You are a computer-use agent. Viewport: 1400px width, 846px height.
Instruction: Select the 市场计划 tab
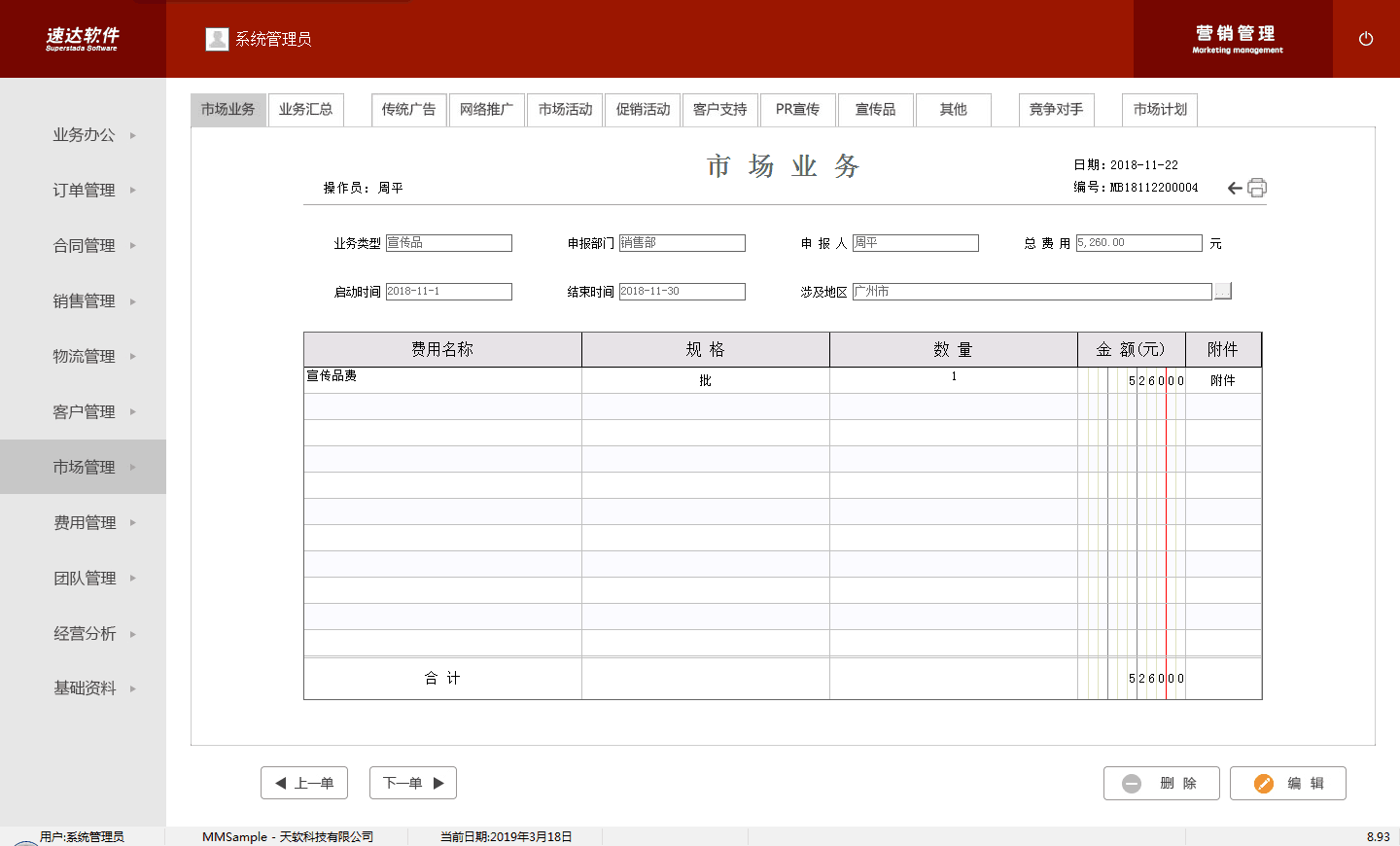[1159, 109]
